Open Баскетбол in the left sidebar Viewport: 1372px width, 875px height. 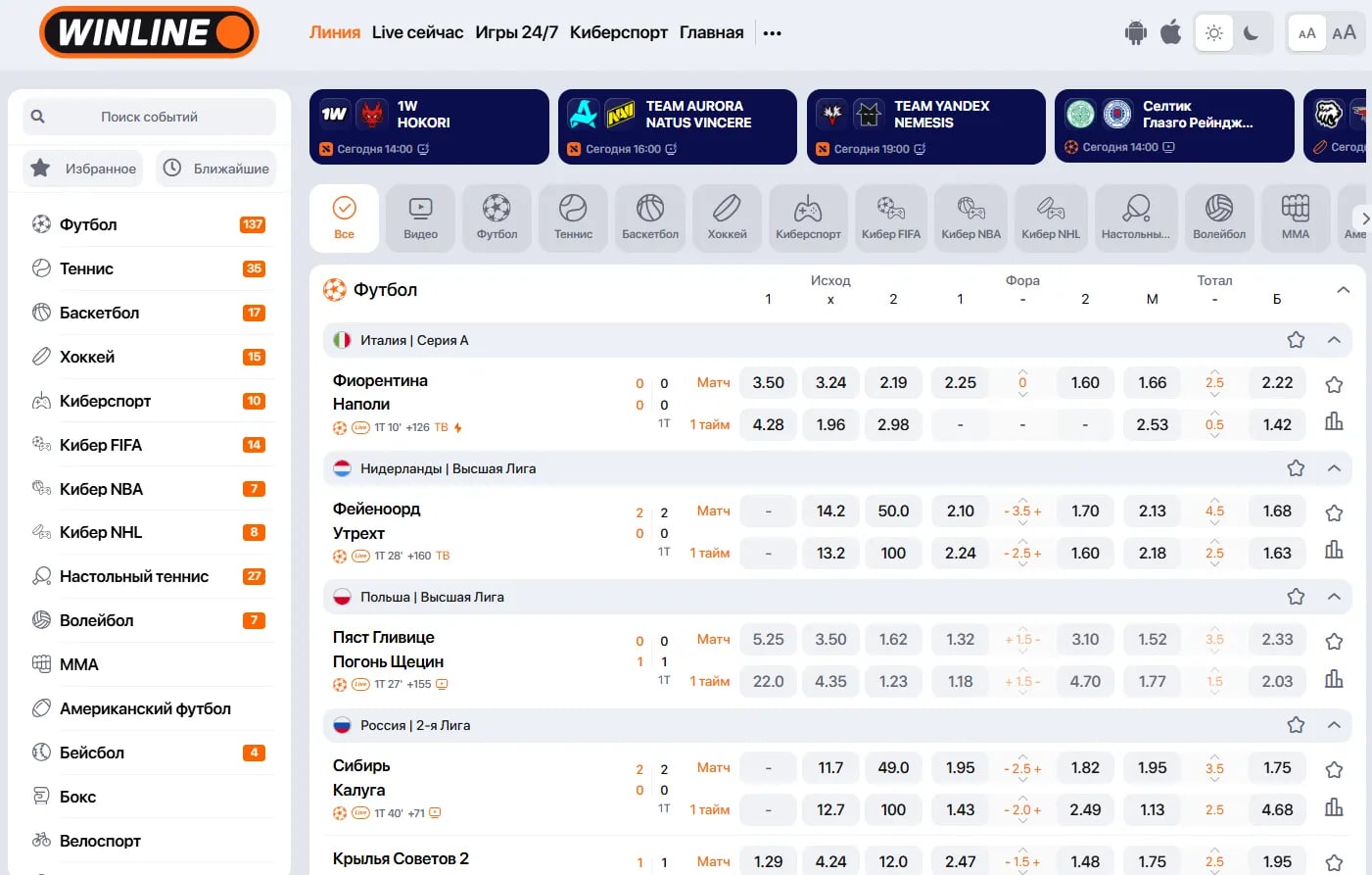pyautogui.click(x=149, y=313)
